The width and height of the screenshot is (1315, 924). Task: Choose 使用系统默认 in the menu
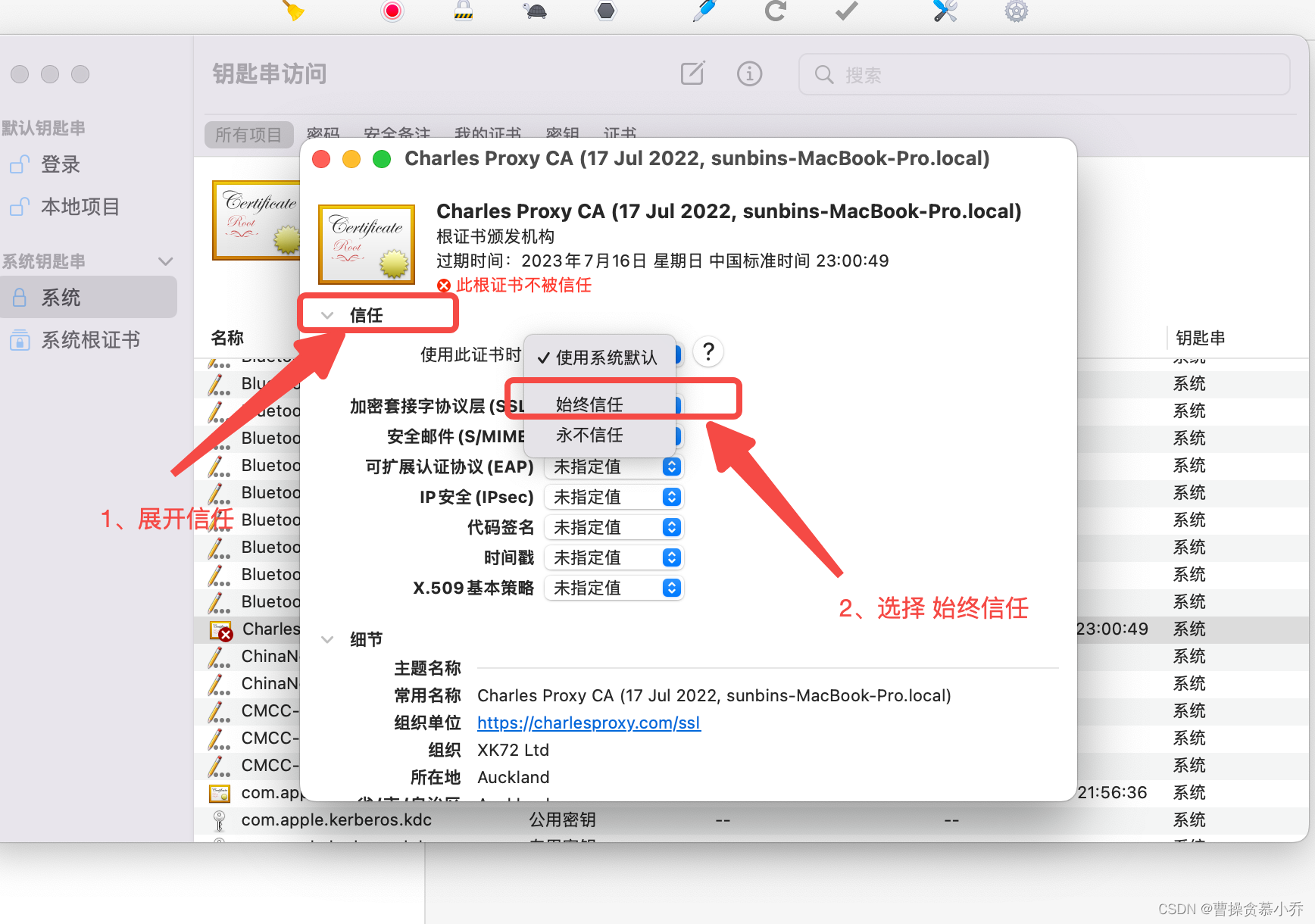click(600, 357)
